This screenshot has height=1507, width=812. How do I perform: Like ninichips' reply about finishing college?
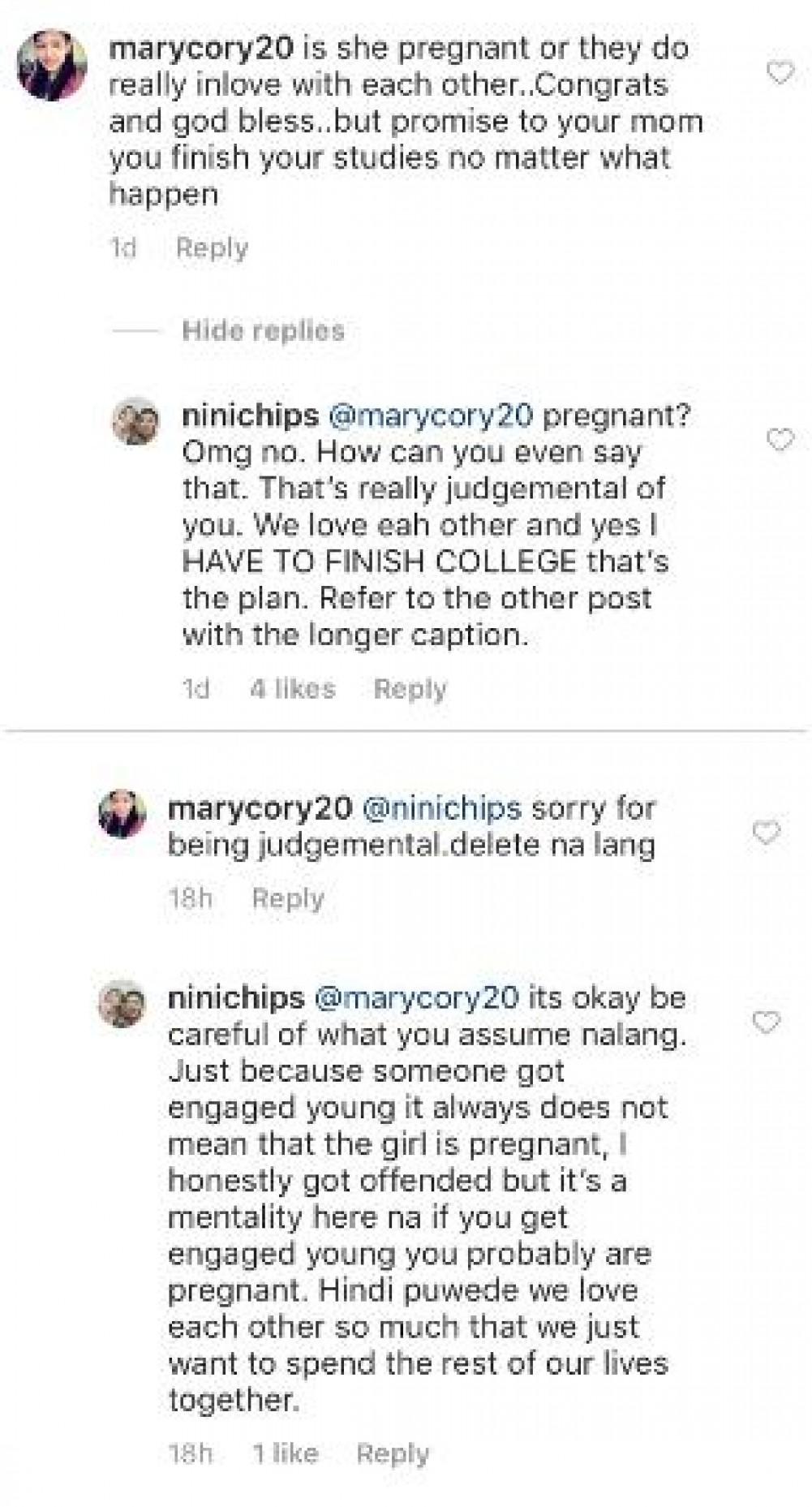(780, 441)
